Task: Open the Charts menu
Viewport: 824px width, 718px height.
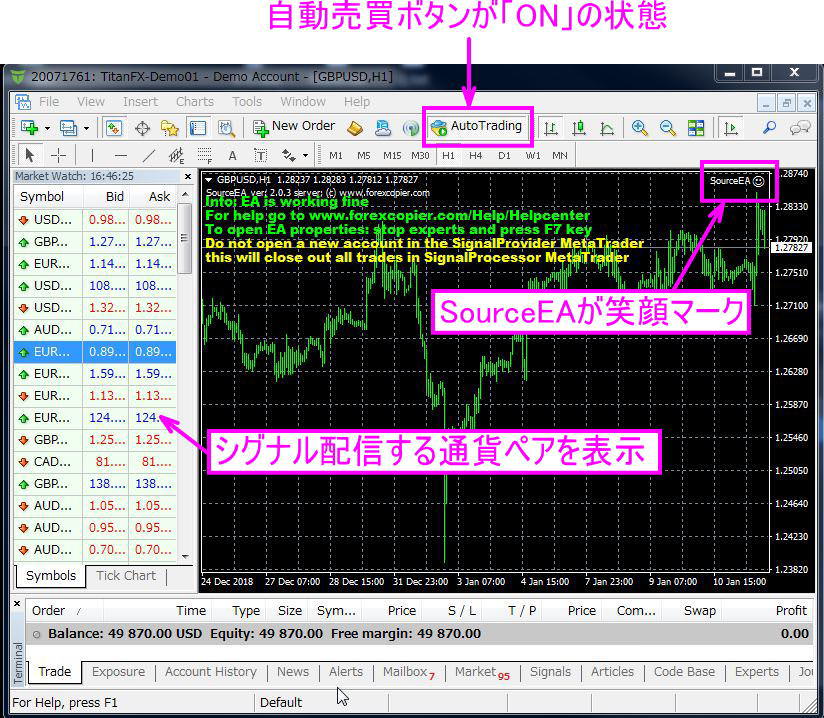Action: [194, 101]
